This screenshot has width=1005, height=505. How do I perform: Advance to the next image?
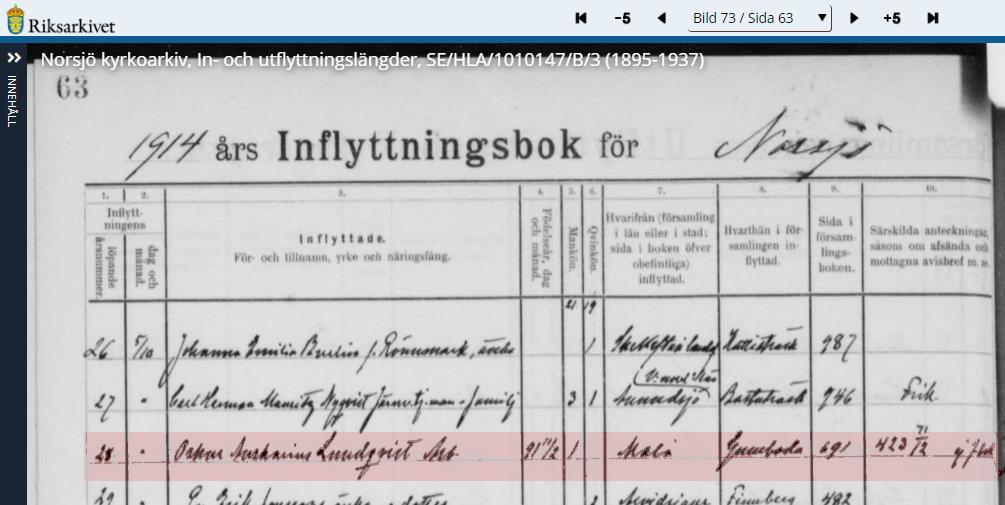pos(854,18)
